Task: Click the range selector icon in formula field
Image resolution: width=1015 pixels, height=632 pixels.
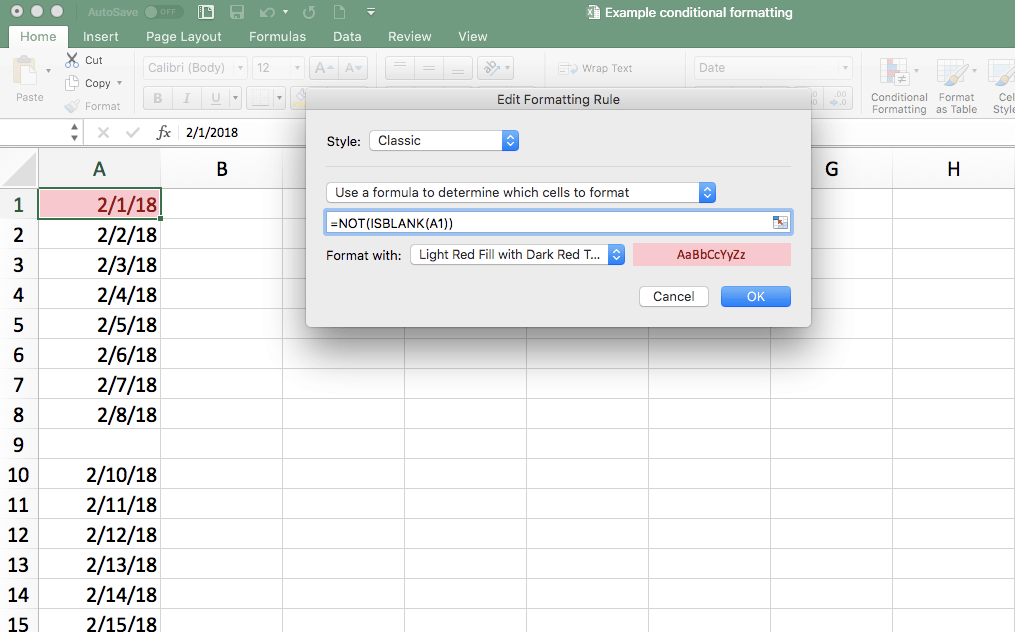Action: [x=781, y=222]
